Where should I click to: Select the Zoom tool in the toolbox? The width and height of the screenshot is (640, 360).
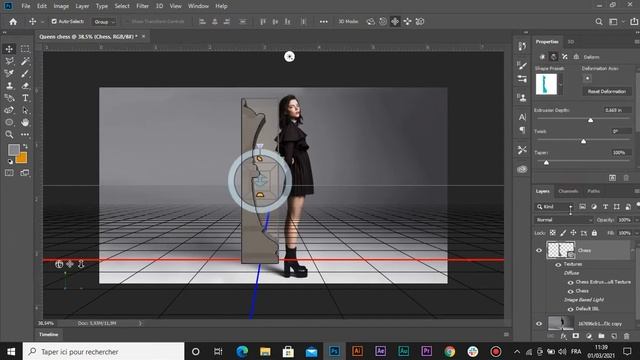[x=9, y=134]
